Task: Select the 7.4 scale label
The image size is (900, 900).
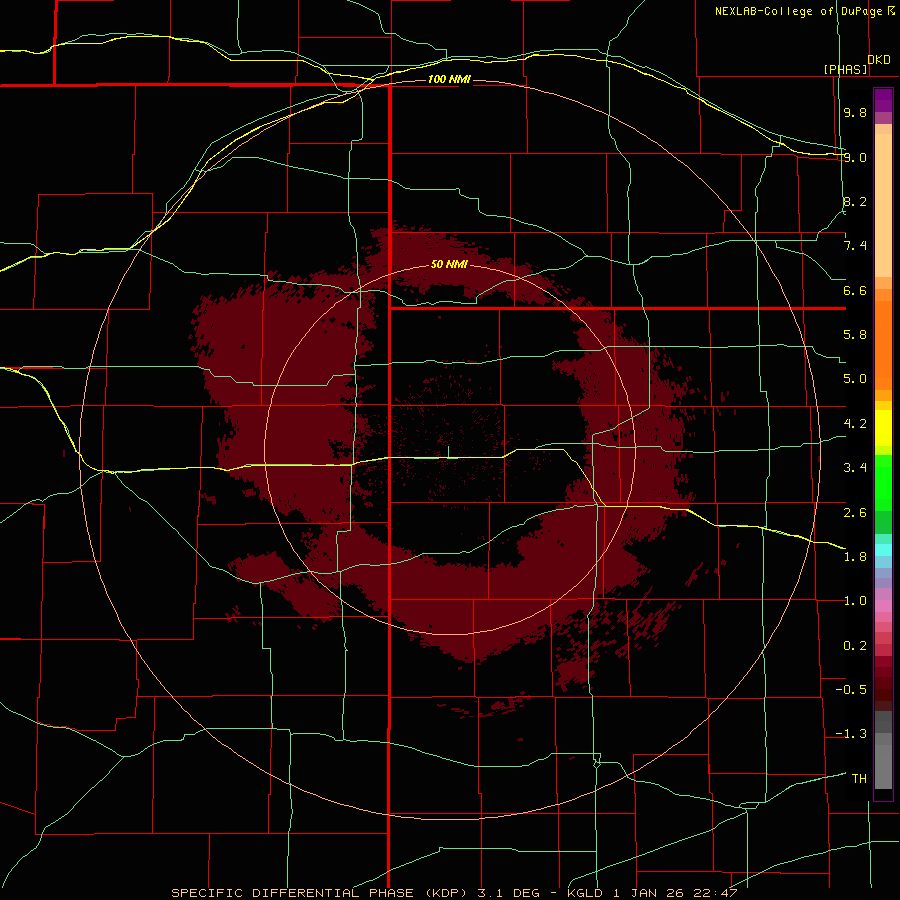Action: (x=855, y=246)
